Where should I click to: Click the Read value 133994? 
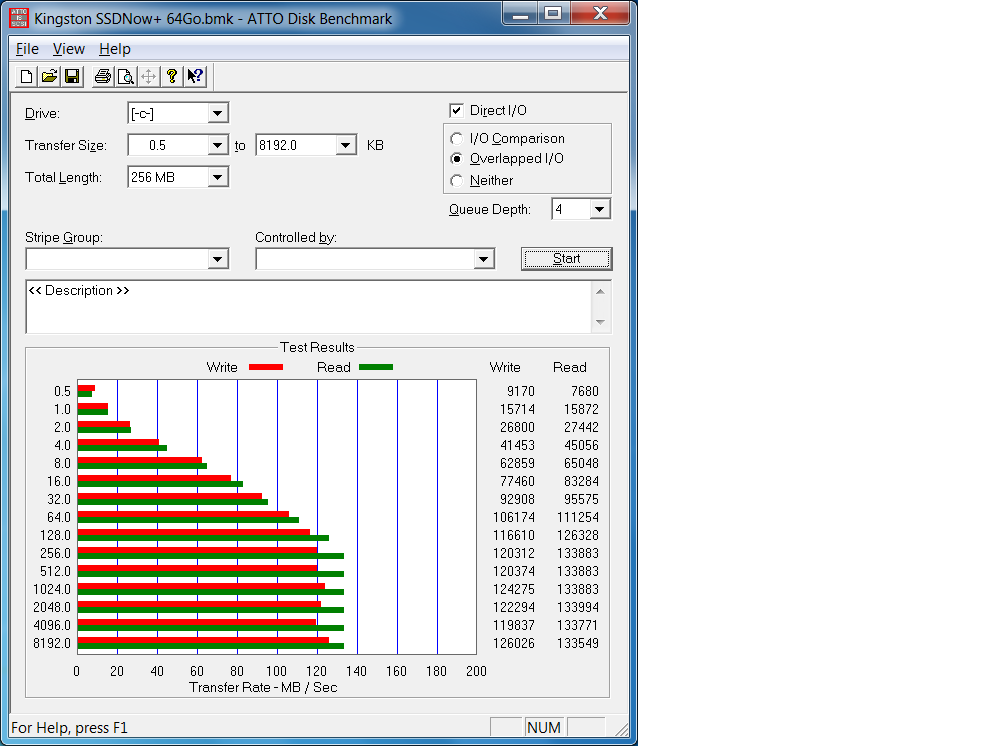(578, 607)
